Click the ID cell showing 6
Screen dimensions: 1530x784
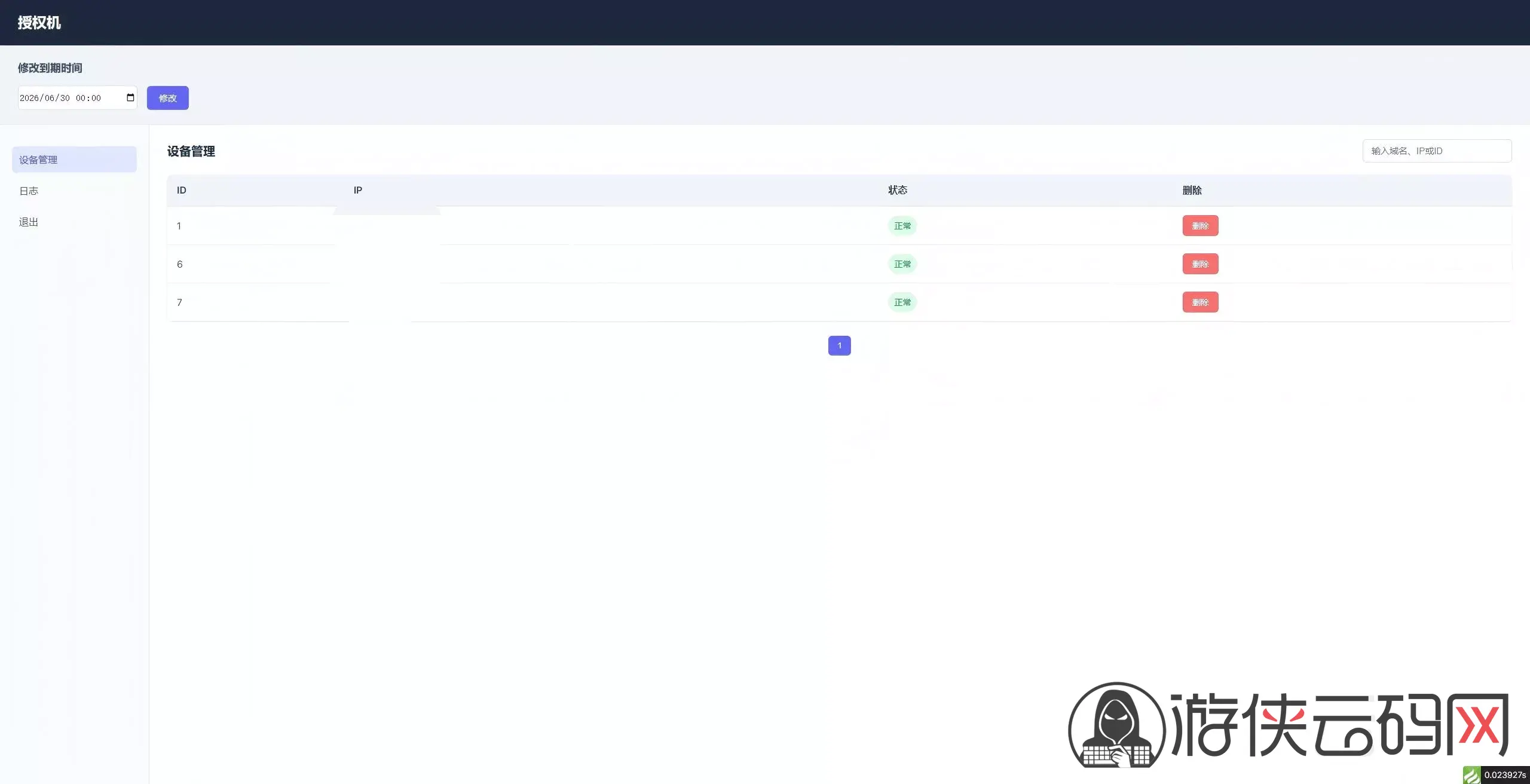pyautogui.click(x=179, y=264)
